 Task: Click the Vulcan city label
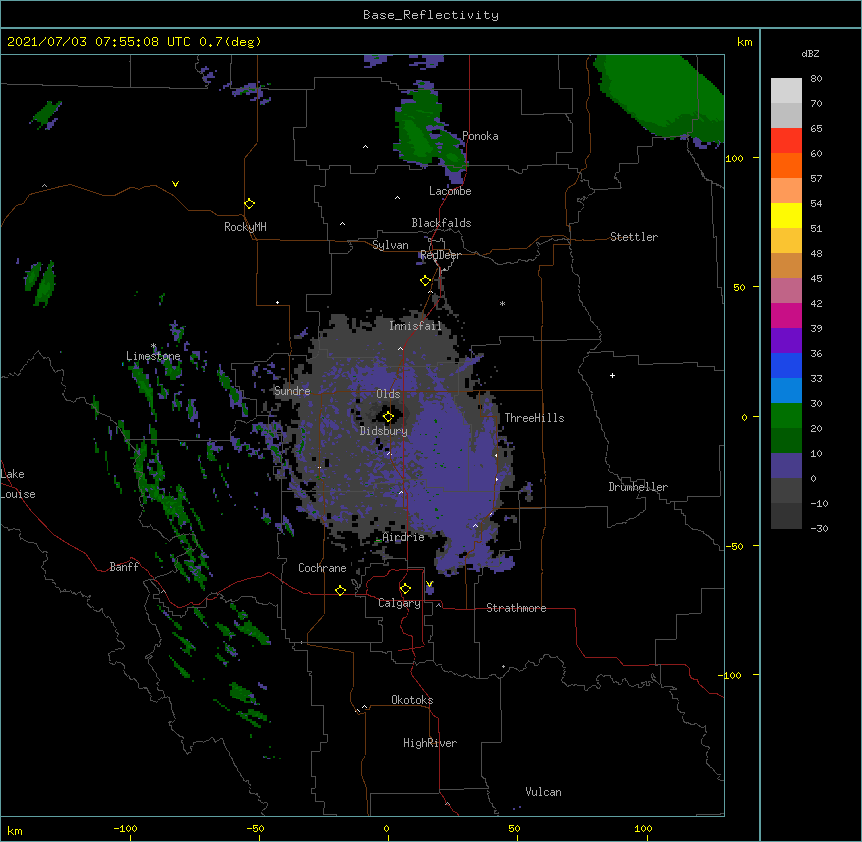[x=543, y=792]
